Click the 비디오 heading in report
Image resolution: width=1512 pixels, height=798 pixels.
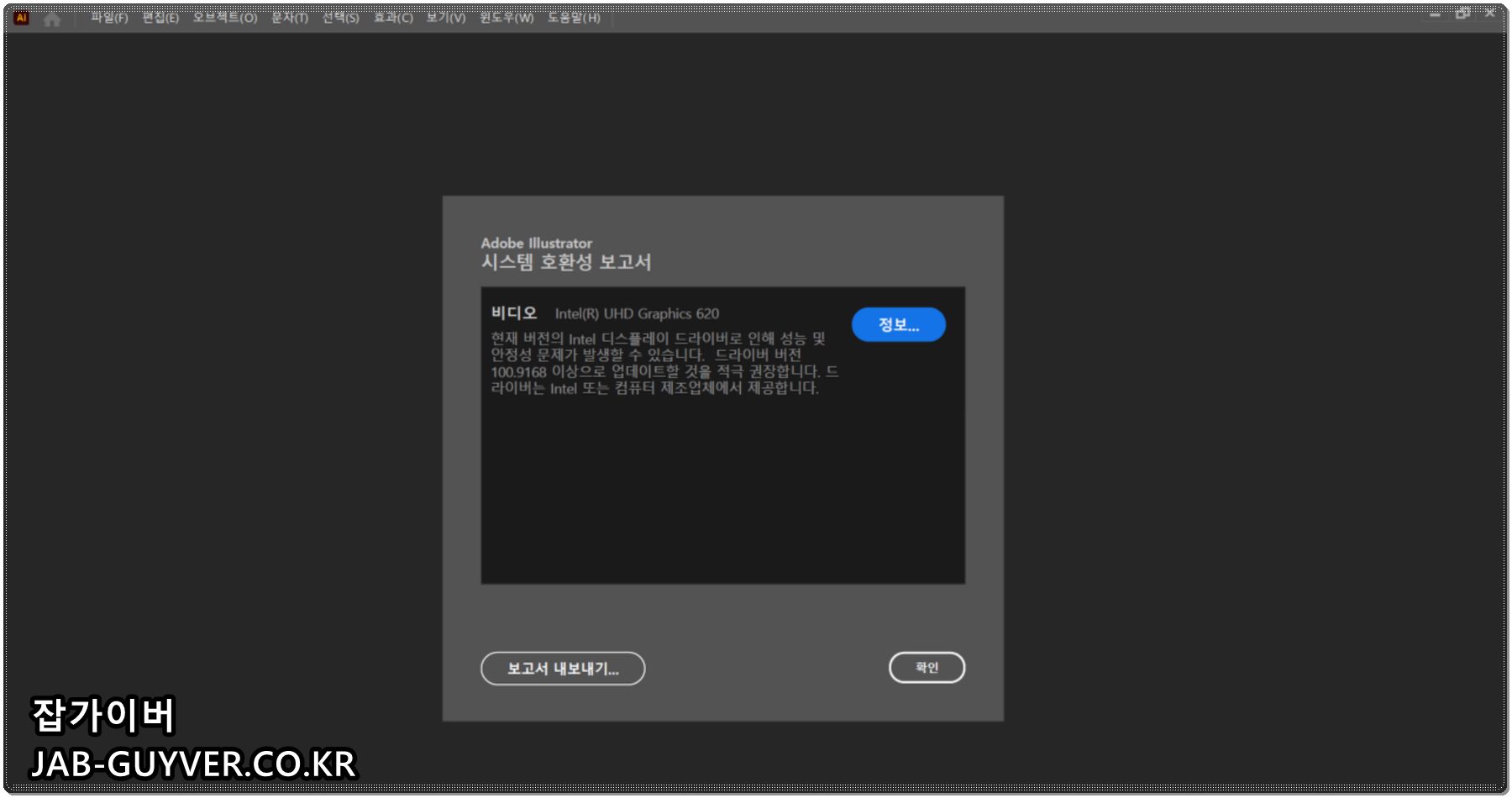click(x=514, y=313)
